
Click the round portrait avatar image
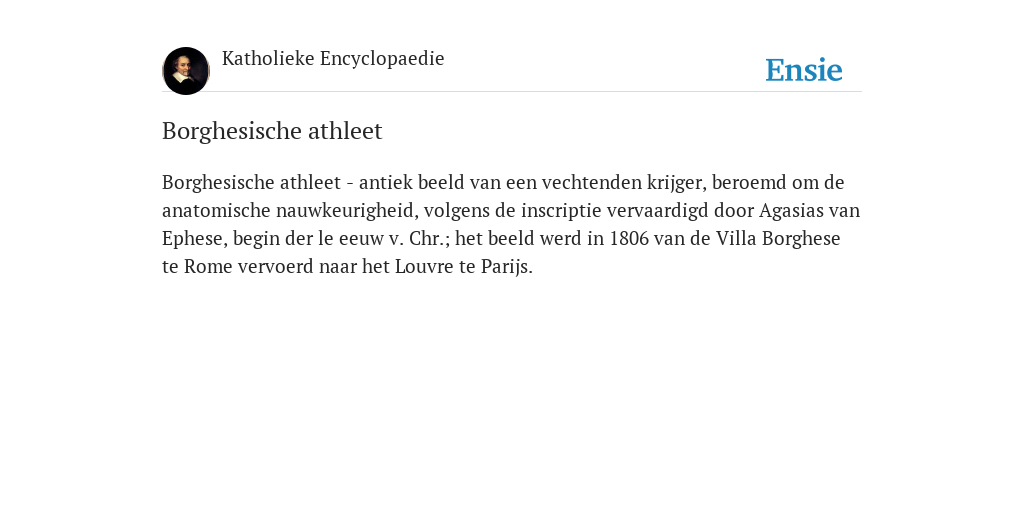tap(186, 71)
